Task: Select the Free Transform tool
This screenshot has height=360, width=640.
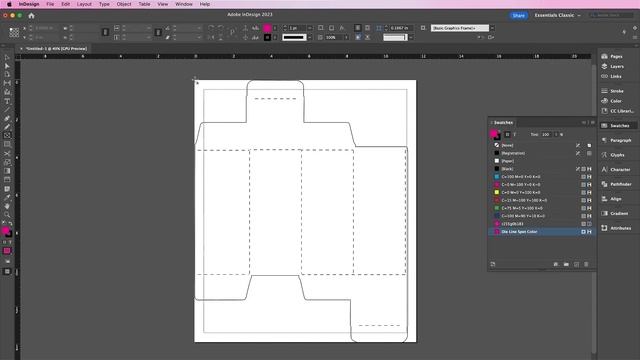Action: 7,162
